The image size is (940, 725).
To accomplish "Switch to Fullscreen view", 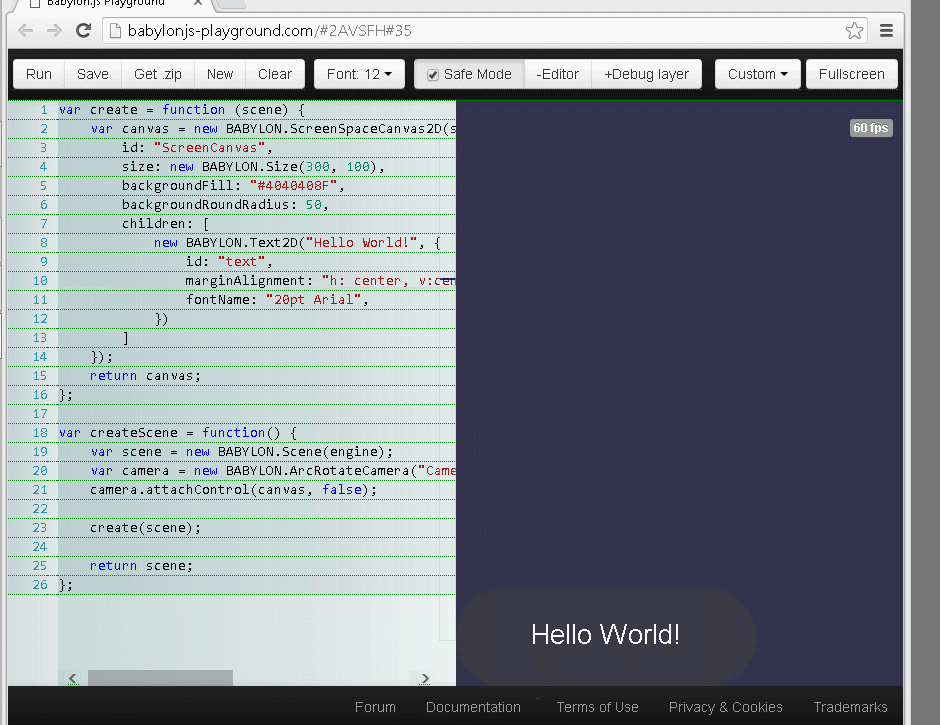I will 851,74.
